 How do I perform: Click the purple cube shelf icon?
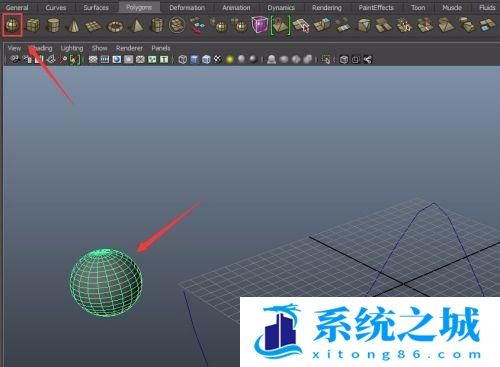(x=260, y=25)
